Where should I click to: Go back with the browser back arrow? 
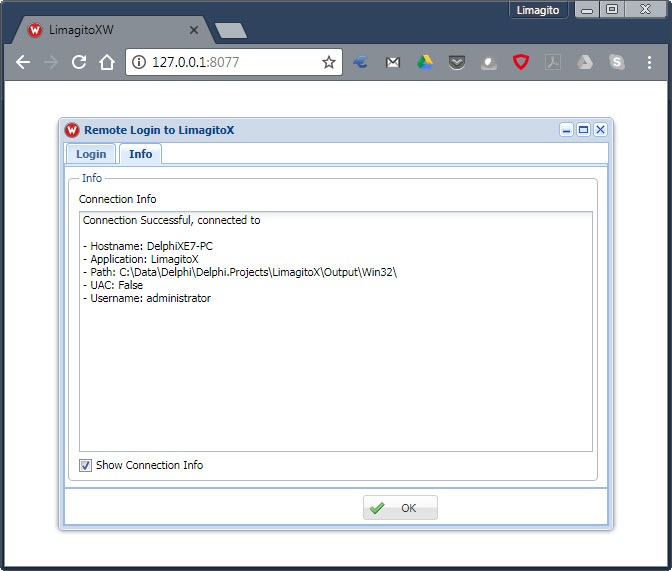pyautogui.click(x=23, y=63)
